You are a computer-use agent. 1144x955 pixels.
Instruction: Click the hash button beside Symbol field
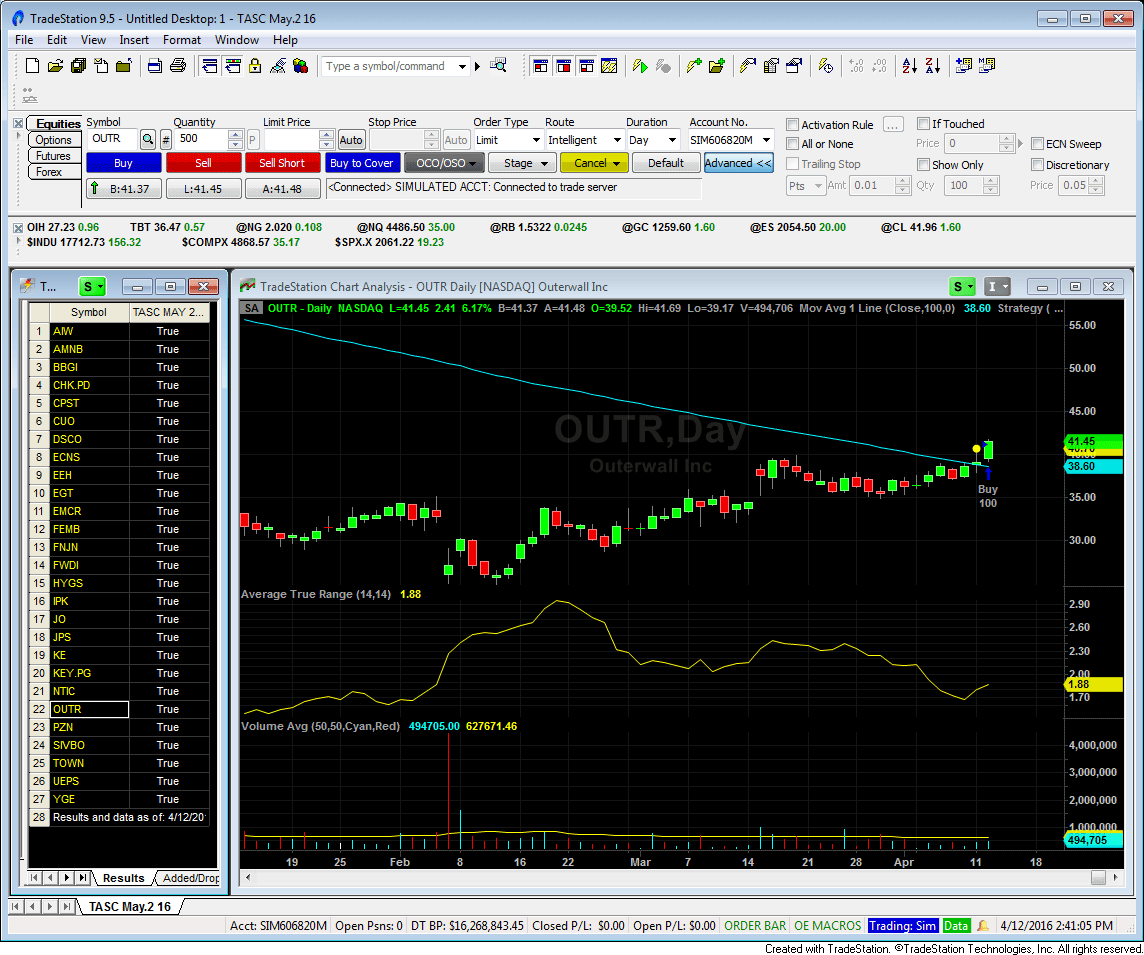166,139
